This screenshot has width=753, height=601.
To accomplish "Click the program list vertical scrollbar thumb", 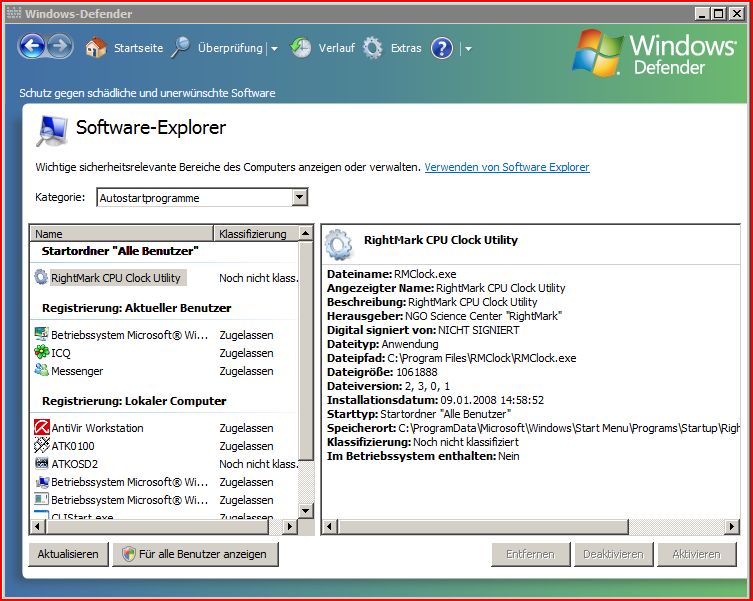I will [305, 350].
